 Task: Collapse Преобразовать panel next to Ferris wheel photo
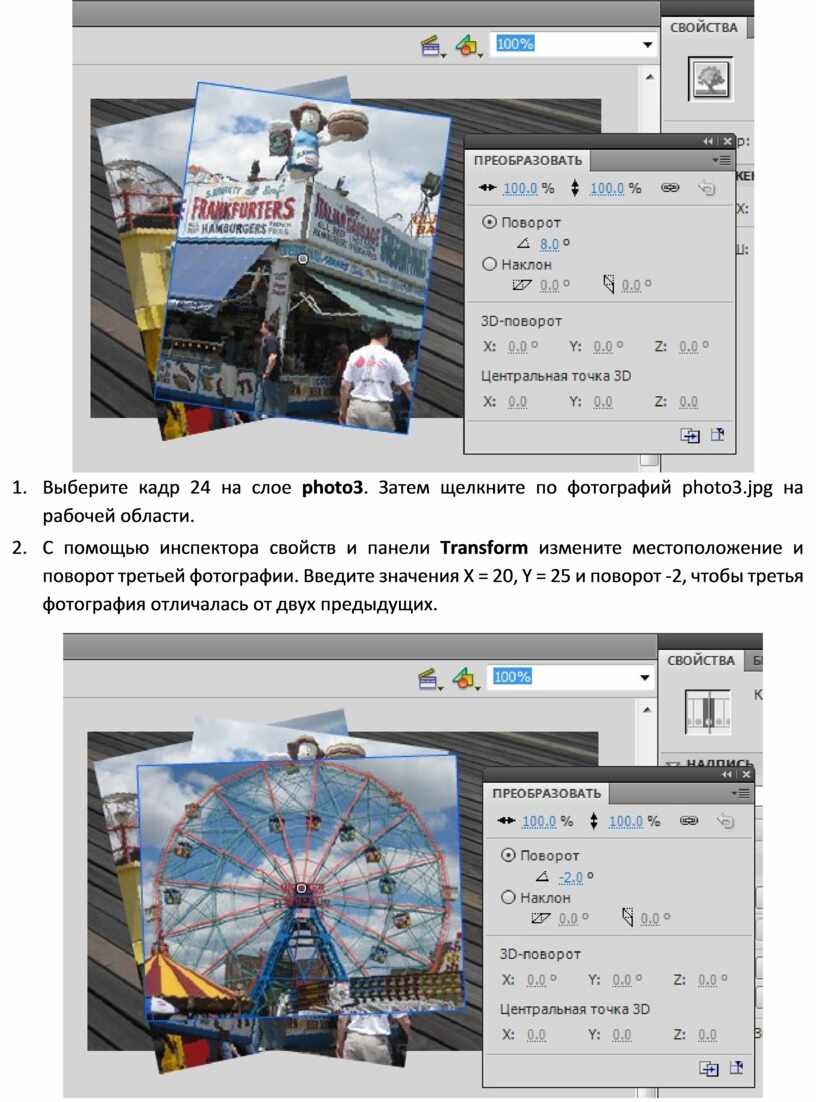[727, 774]
